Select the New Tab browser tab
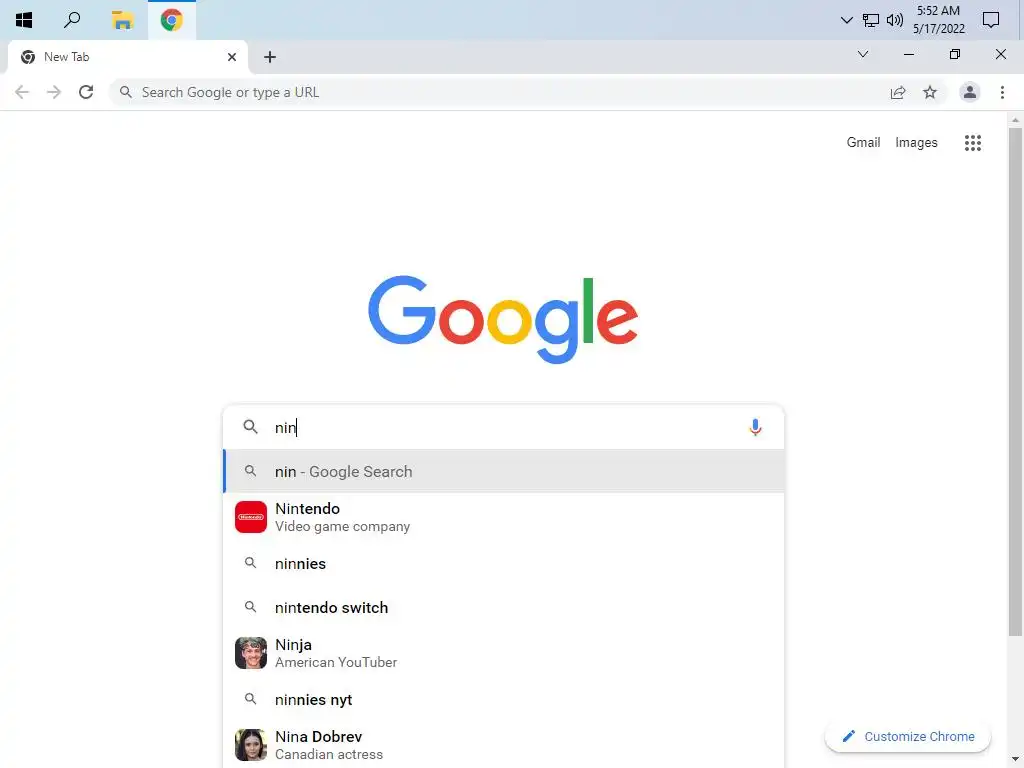This screenshot has height=768, width=1024. coord(127,57)
